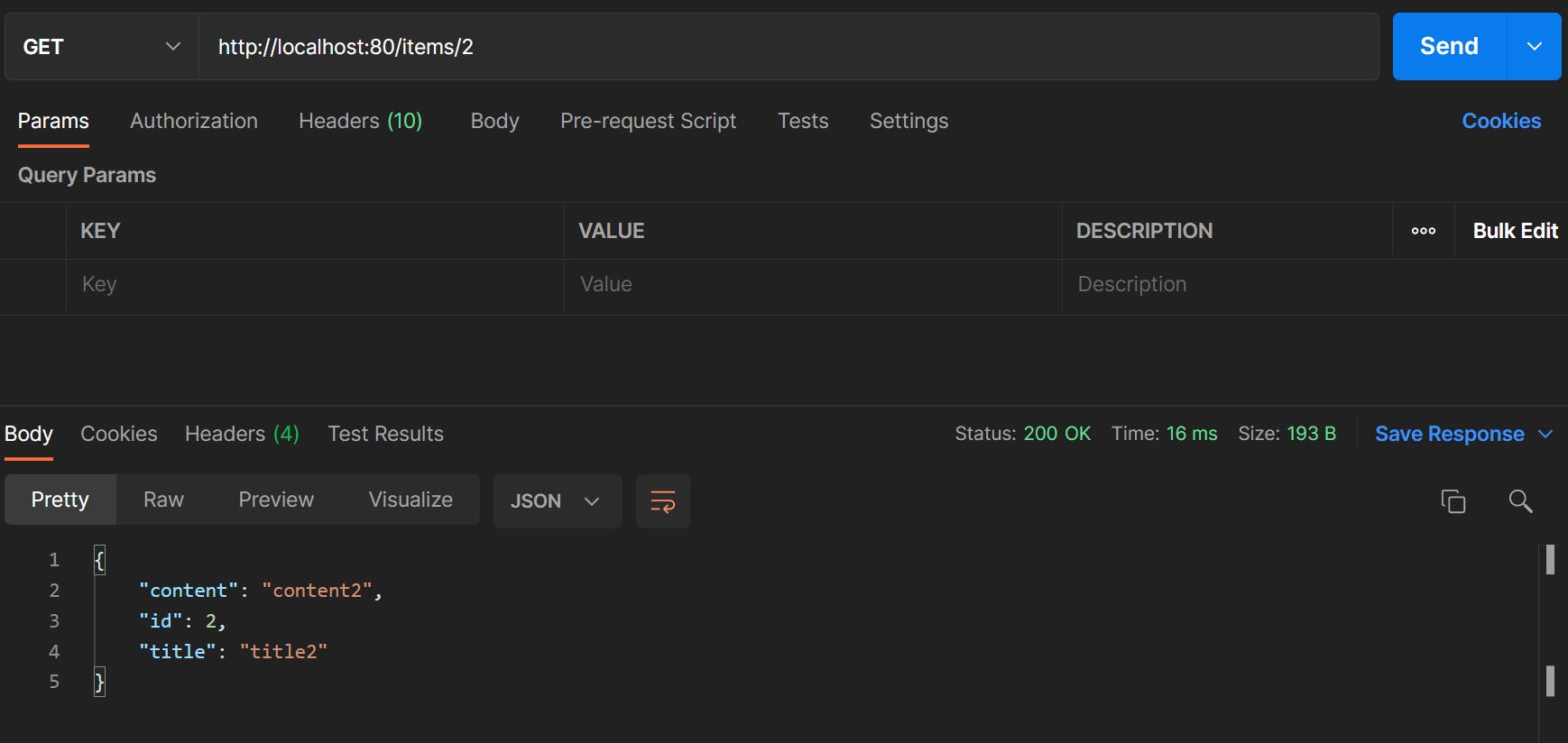Switch to the request Body tab

click(x=494, y=121)
